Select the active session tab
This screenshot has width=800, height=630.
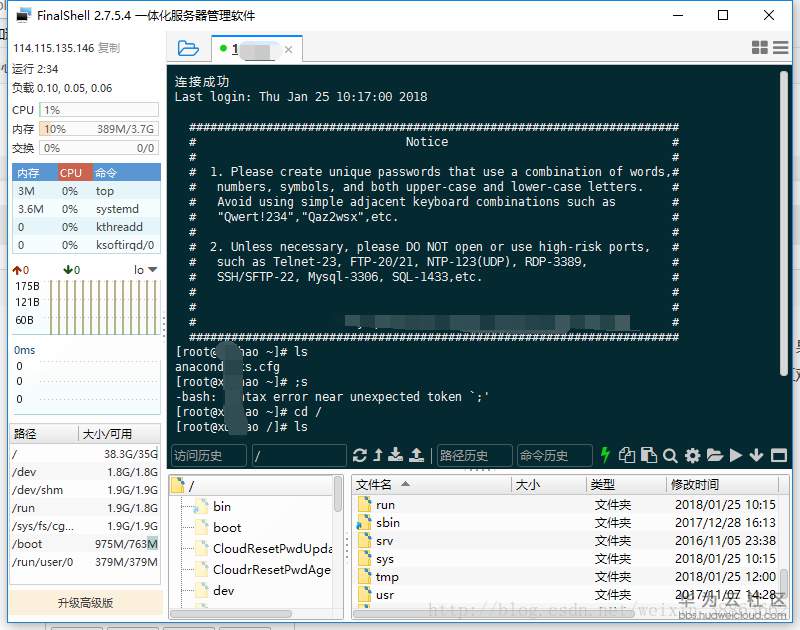click(257, 49)
